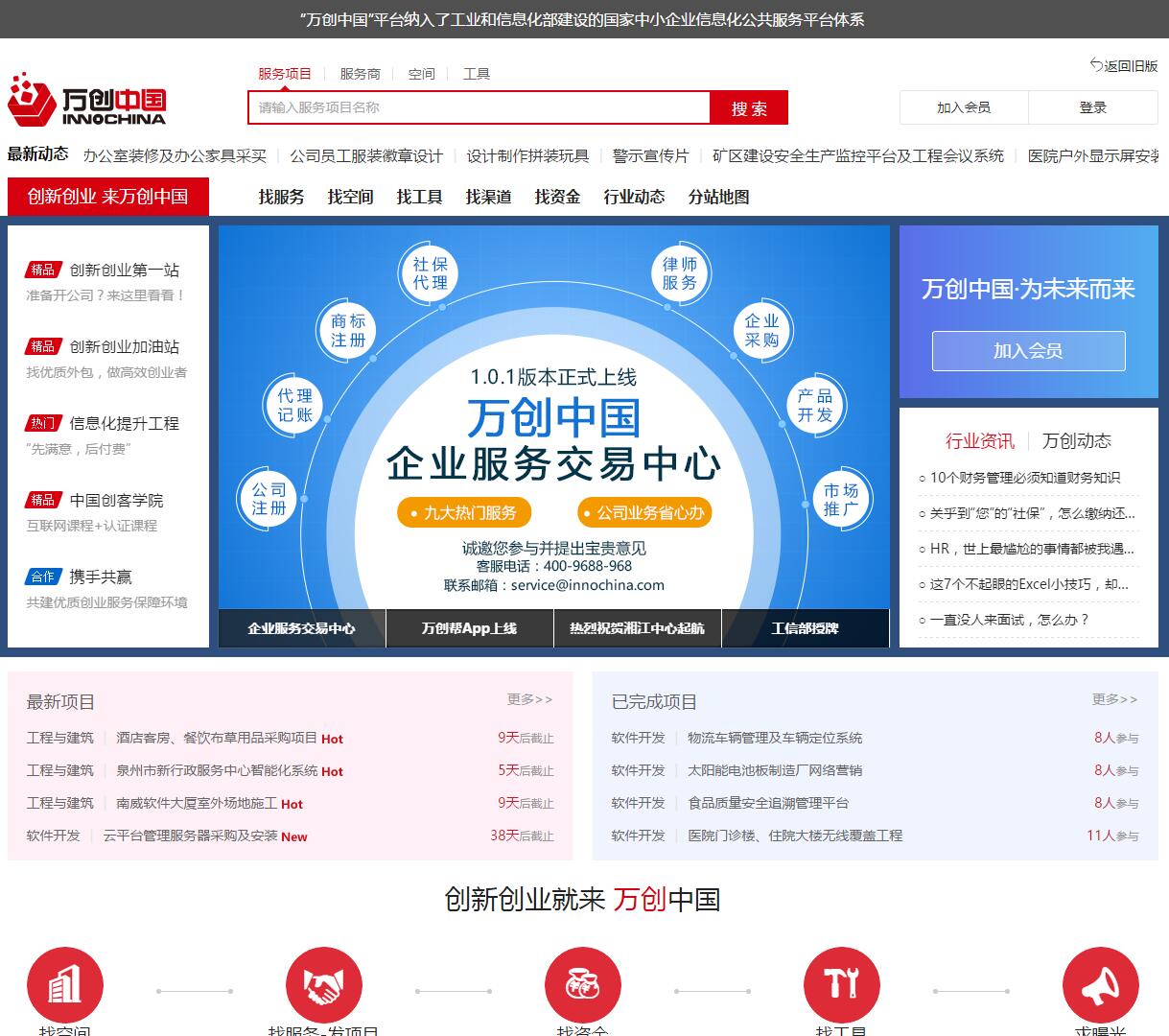
Task: Open the 创新创业加油站 sidebar entry
Action: 124,346
